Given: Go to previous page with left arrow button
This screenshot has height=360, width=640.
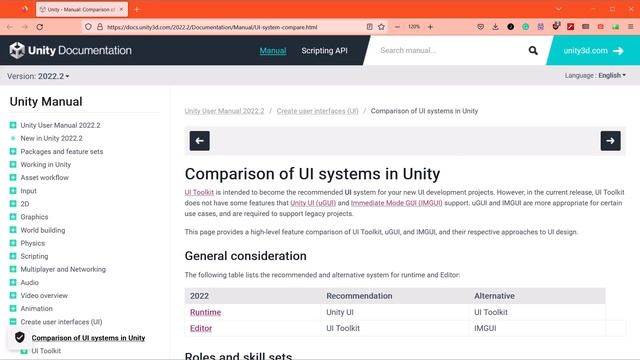Looking at the screenshot, I should [200, 141].
